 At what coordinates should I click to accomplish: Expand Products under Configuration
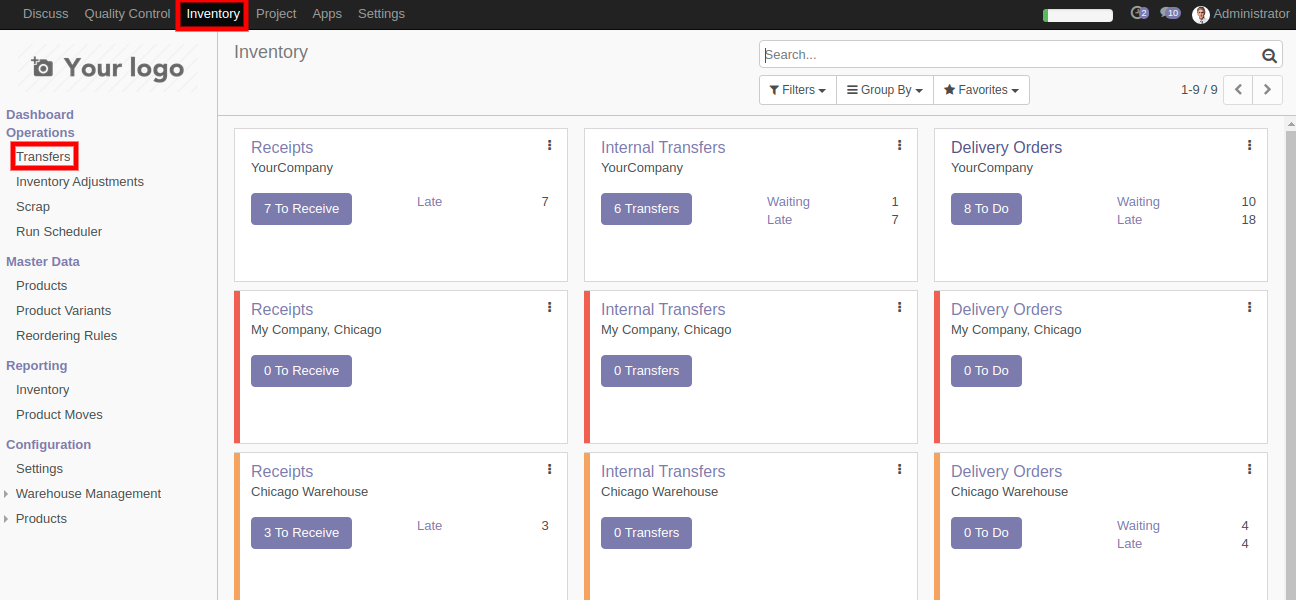[41, 519]
